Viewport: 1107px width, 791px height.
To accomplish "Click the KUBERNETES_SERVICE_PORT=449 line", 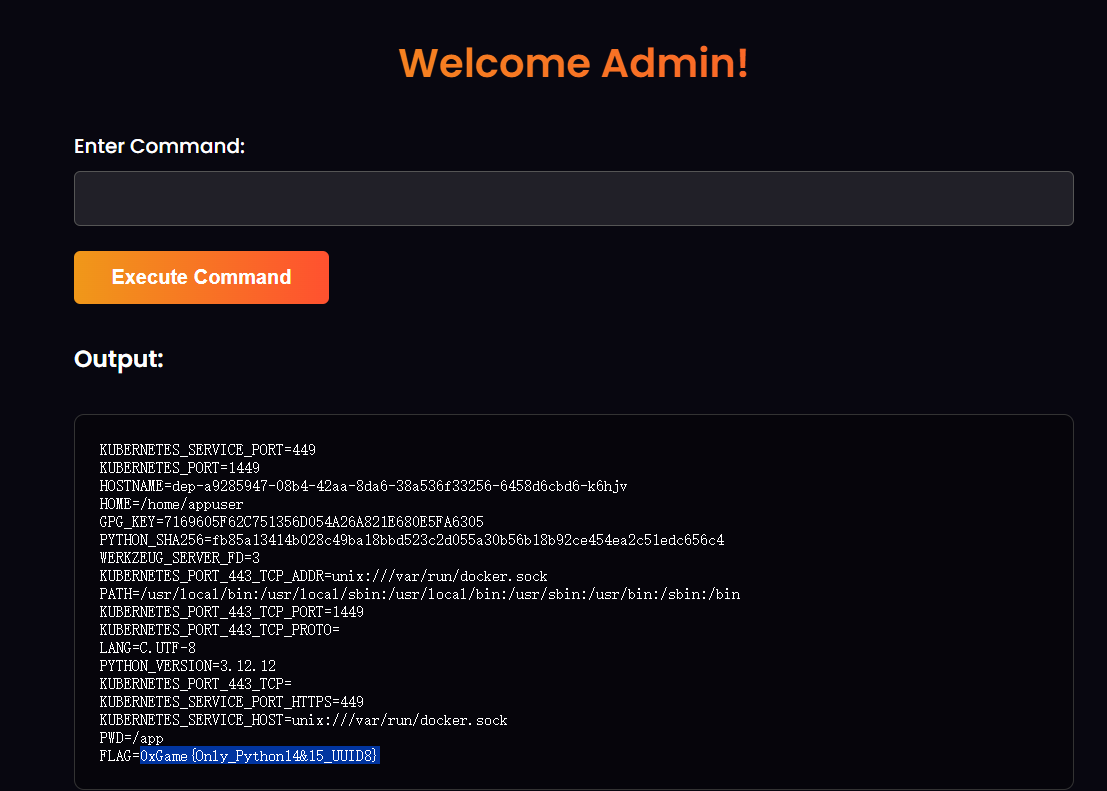I will pos(207,450).
